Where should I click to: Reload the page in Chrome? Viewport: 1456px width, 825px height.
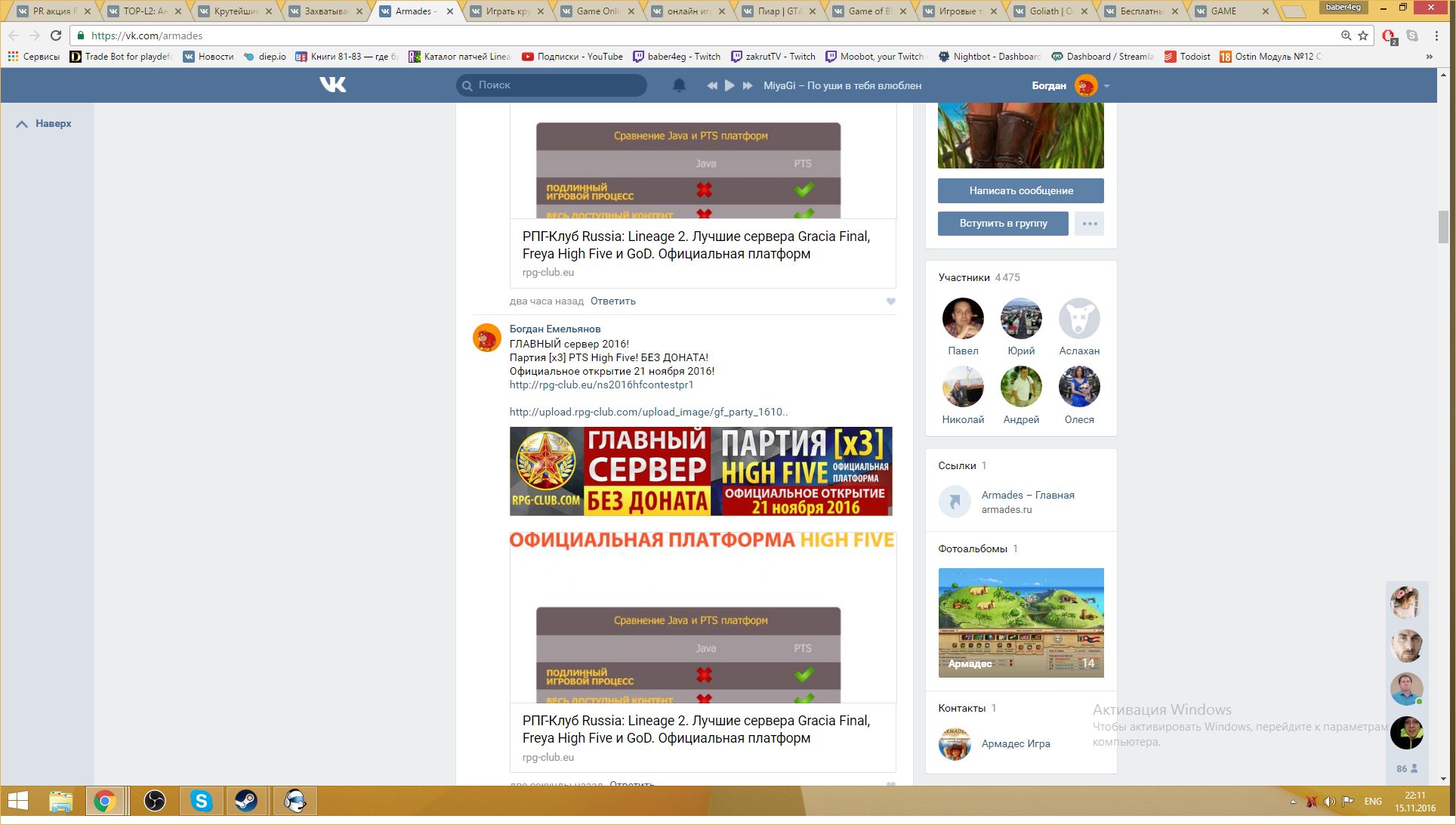click(x=56, y=36)
